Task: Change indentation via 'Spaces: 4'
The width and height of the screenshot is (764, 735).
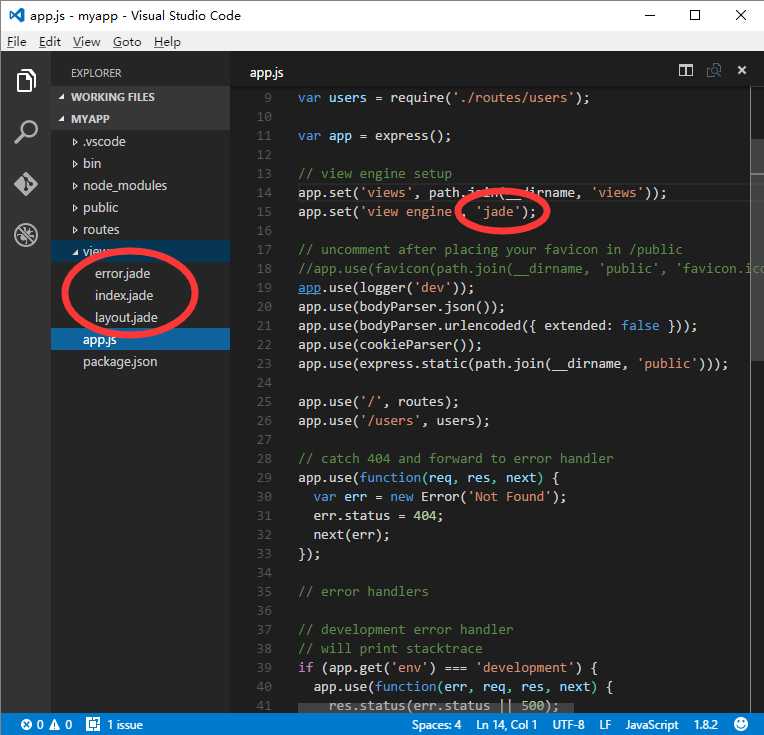Action: point(436,725)
